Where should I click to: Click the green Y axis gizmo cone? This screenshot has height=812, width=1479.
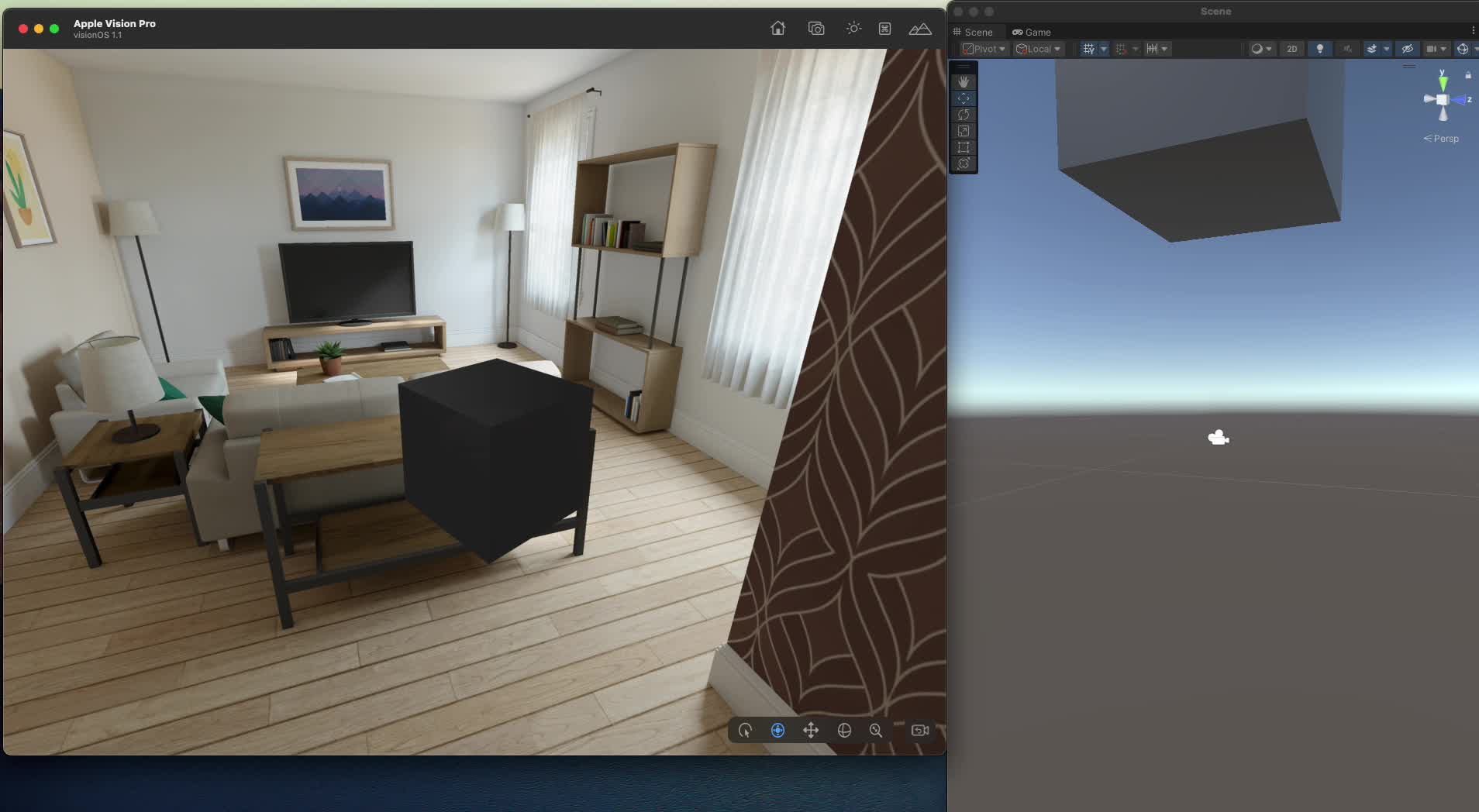click(x=1443, y=82)
